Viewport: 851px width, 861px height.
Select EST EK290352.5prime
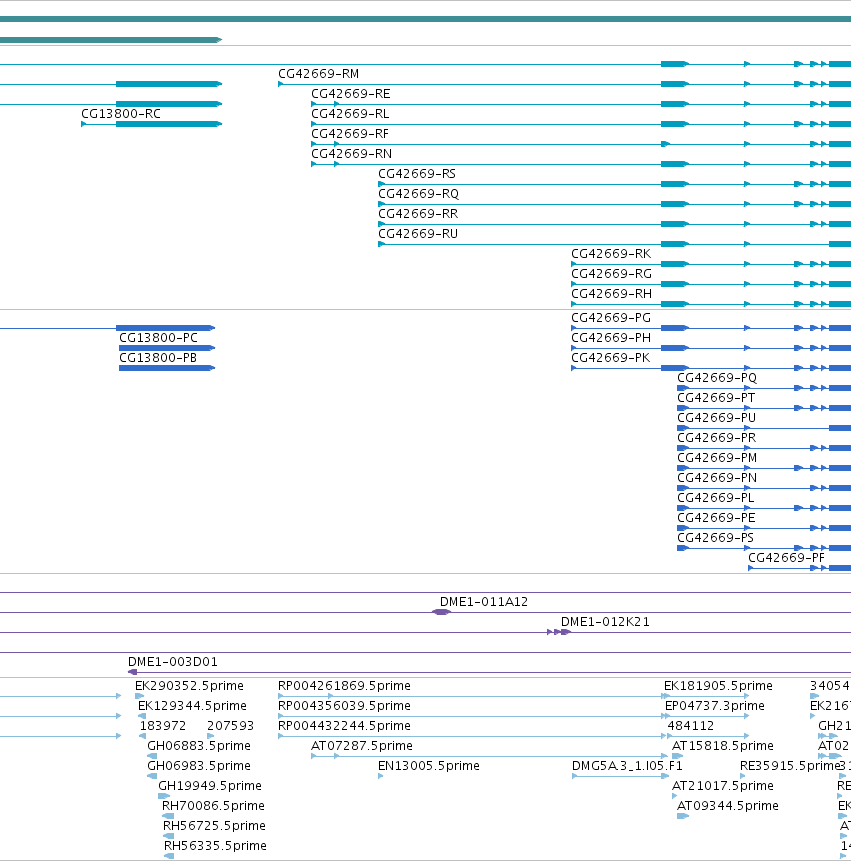[x=189, y=686]
